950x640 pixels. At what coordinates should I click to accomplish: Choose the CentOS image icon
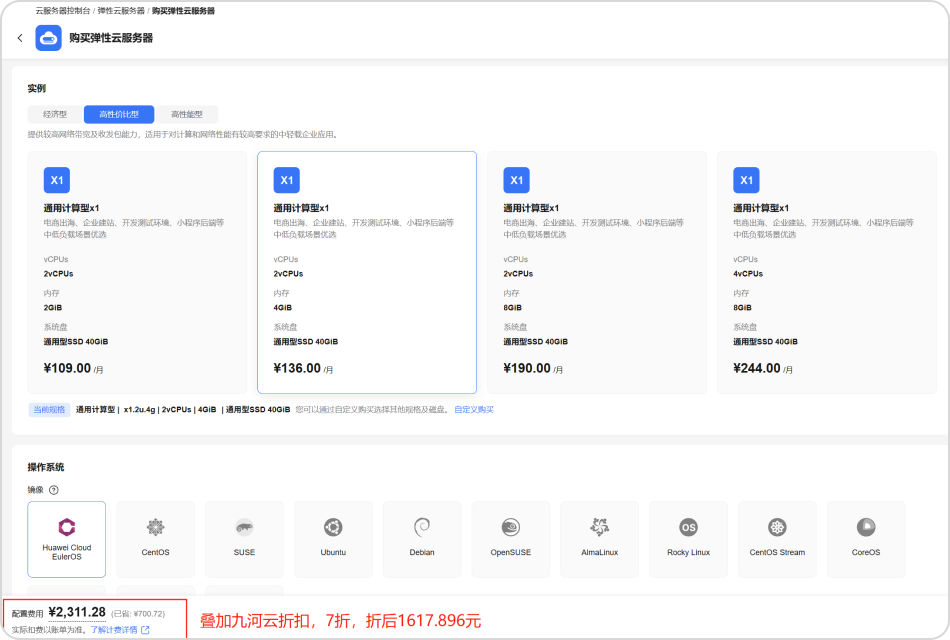(x=156, y=527)
